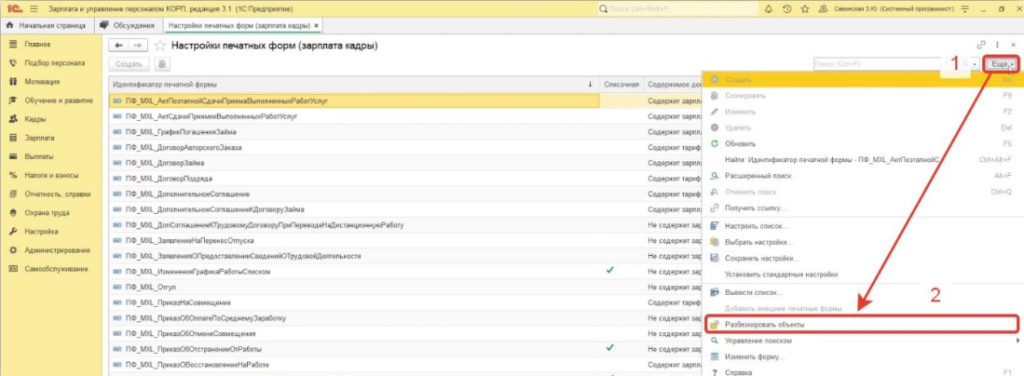
Task: Close the Настройки печатных форм tab
Action: [x=317, y=25]
